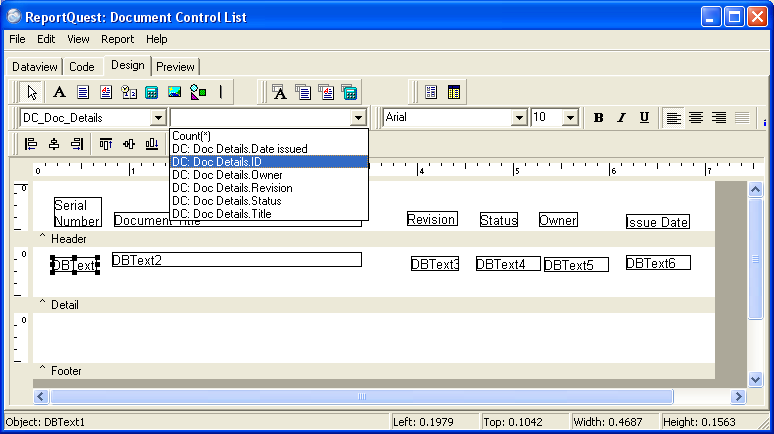Click the Header band divider
This screenshot has height=434, width=774.
374,239
